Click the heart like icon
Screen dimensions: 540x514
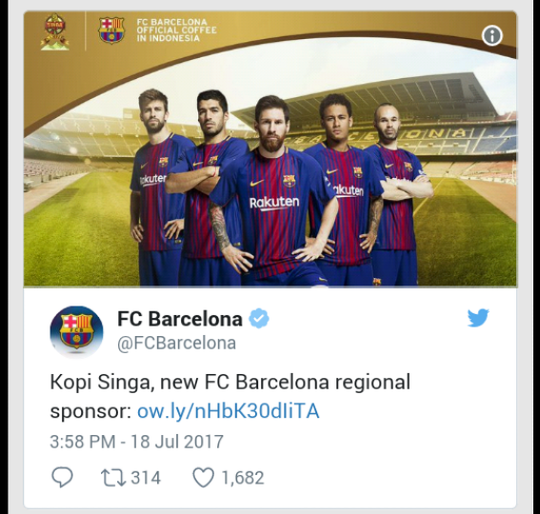click(203, 478)
